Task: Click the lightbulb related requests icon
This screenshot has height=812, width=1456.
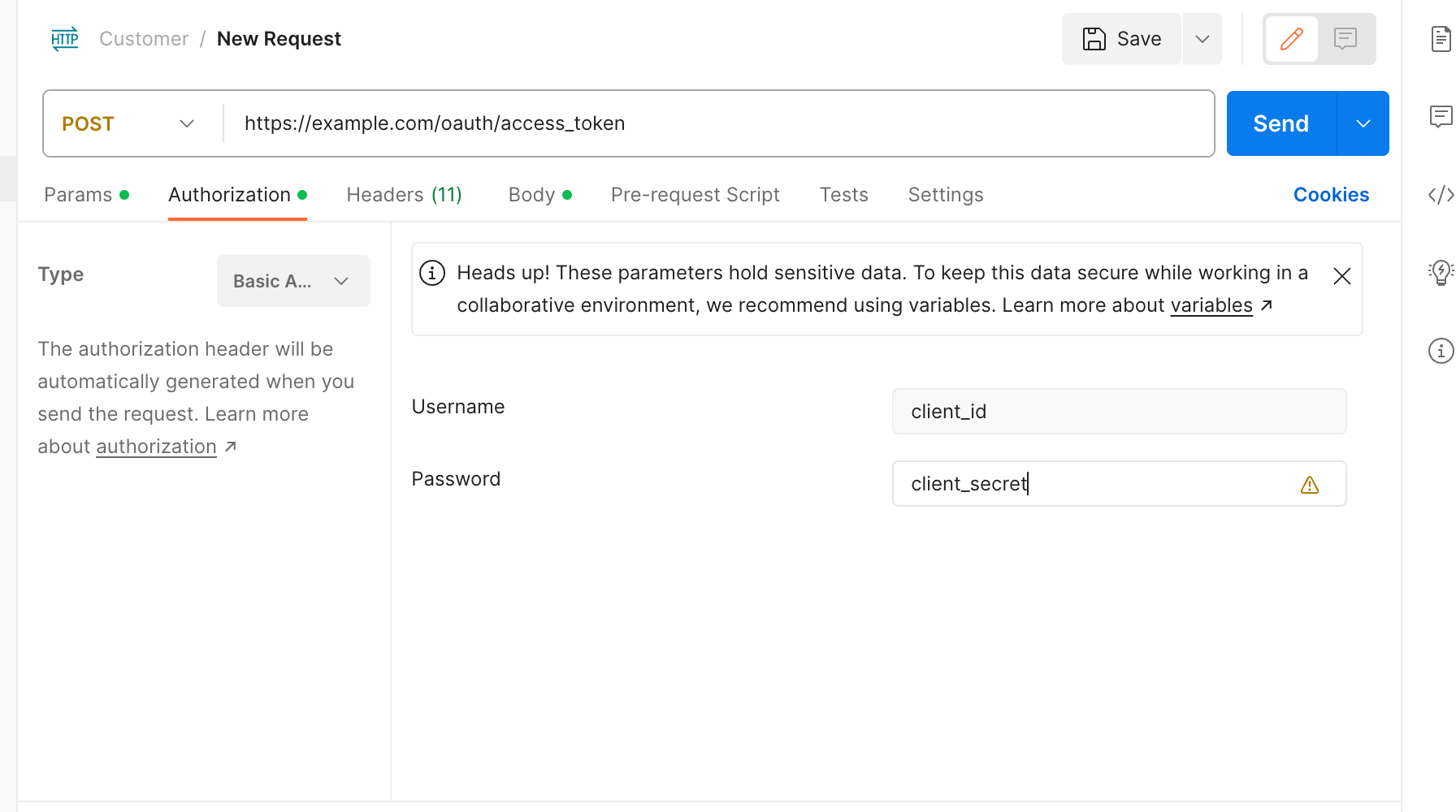Action: click(x=1440, y=272)
